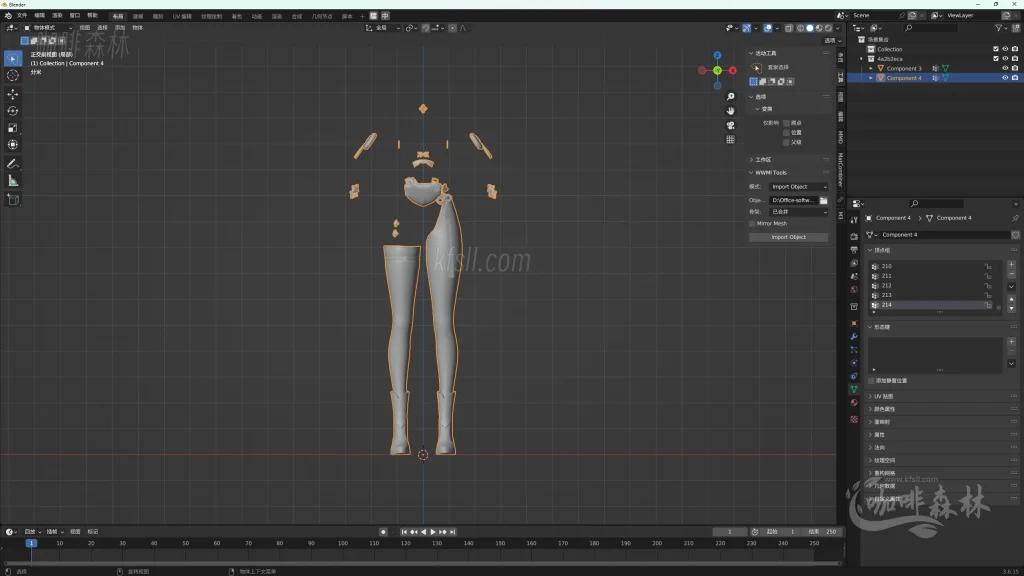Switch orthographic perspective grid icon

point(730,140)
